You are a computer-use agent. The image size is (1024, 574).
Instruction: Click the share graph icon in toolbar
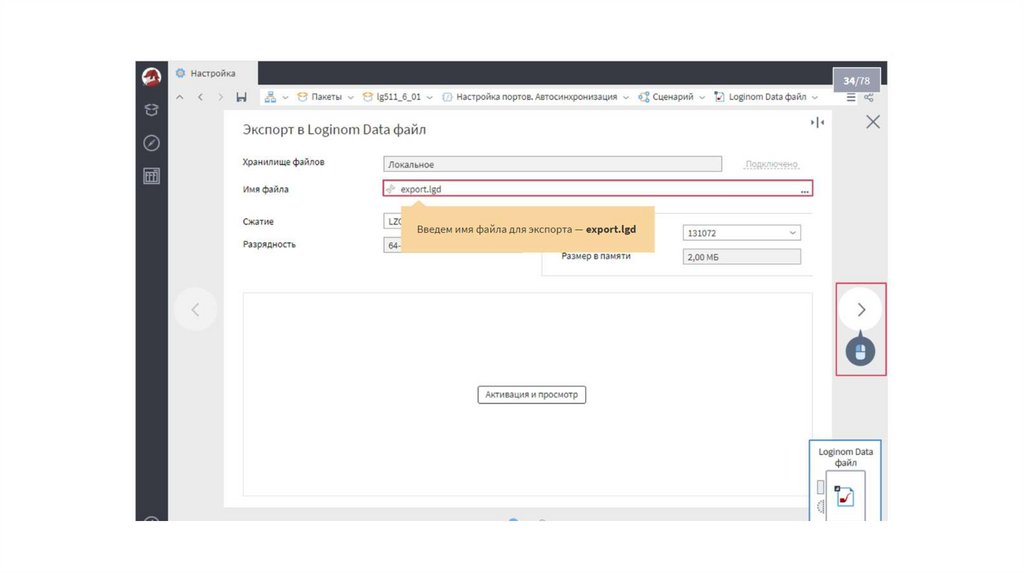869,97
